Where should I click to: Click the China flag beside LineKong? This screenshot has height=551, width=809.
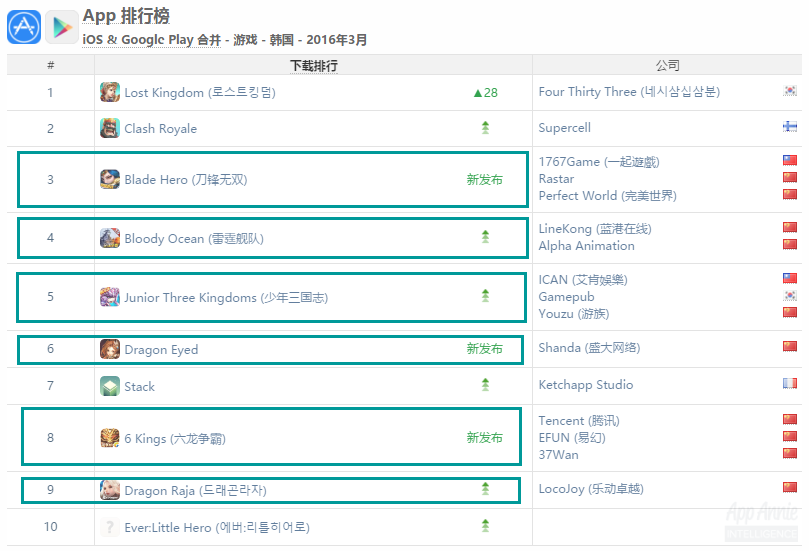(x=790, y=228)
